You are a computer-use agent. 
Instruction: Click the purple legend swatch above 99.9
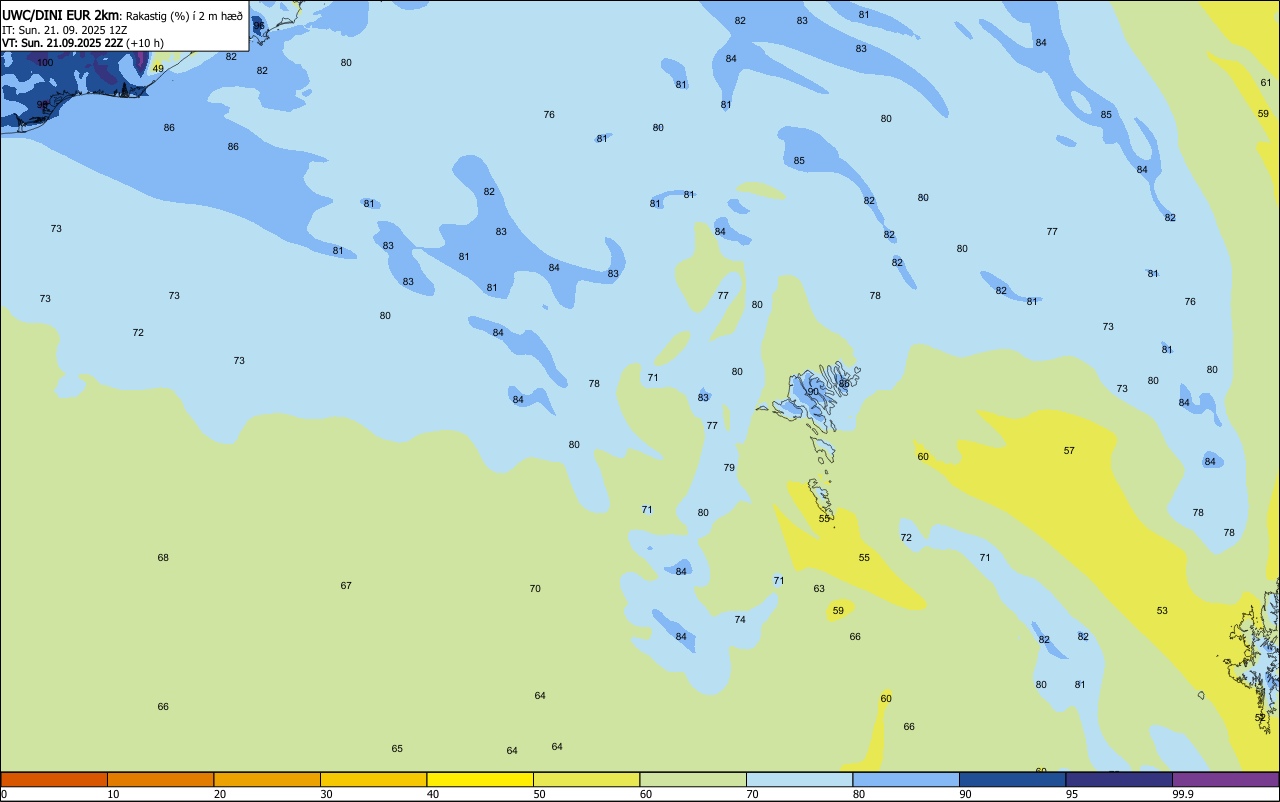click(x=1225, y=779)
